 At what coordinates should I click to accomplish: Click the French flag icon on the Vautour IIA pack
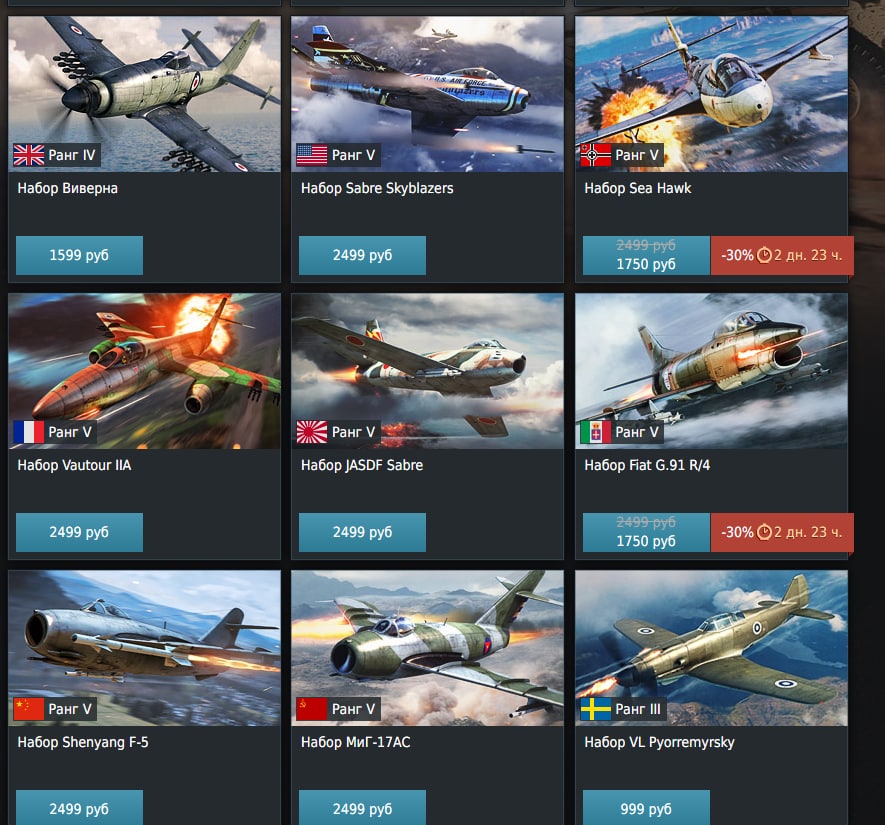pyautogui.click(x=29, y=432)
